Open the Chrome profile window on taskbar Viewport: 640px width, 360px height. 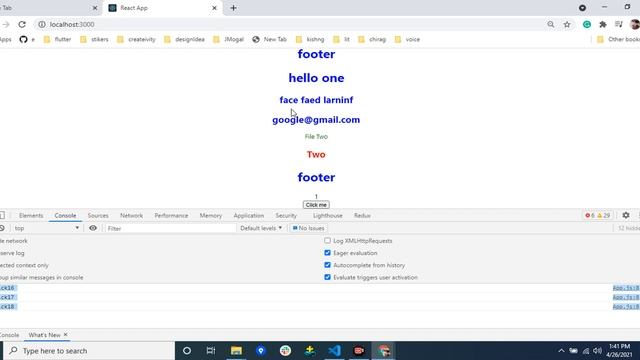(x=383, y=351)
